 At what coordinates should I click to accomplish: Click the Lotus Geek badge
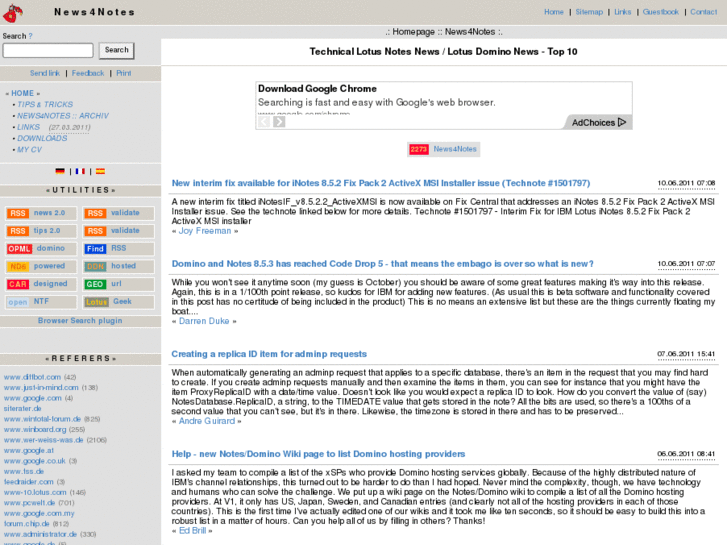[118, 301]
